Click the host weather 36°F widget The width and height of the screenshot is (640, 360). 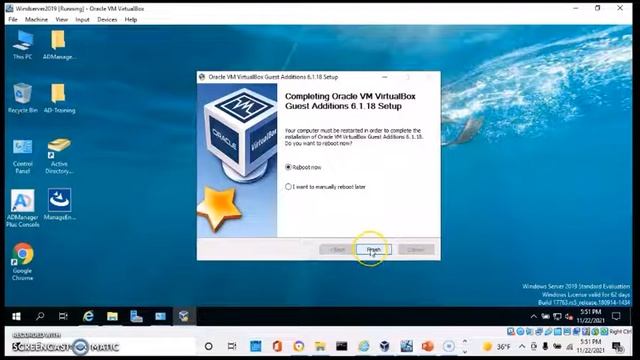[x=496, y=347]
